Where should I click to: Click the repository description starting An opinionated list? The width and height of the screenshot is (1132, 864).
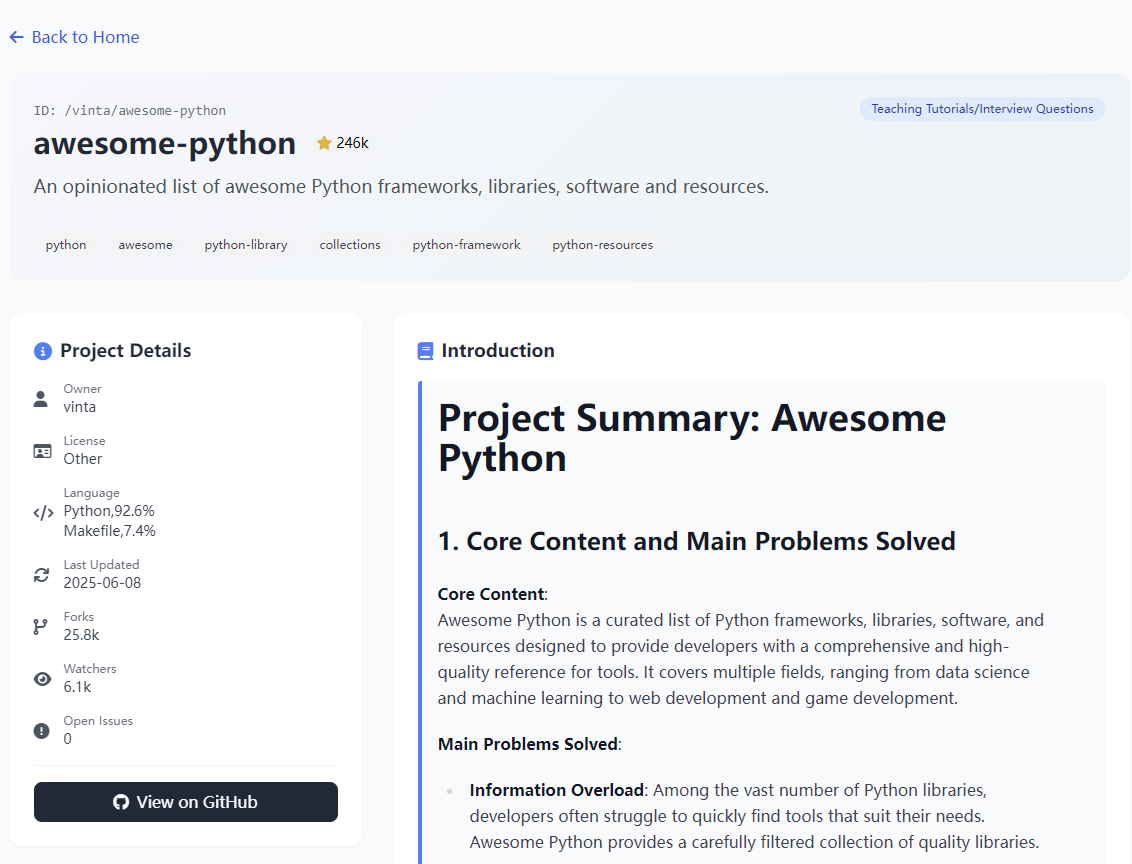pyautogui.click(x=401, y=187)
